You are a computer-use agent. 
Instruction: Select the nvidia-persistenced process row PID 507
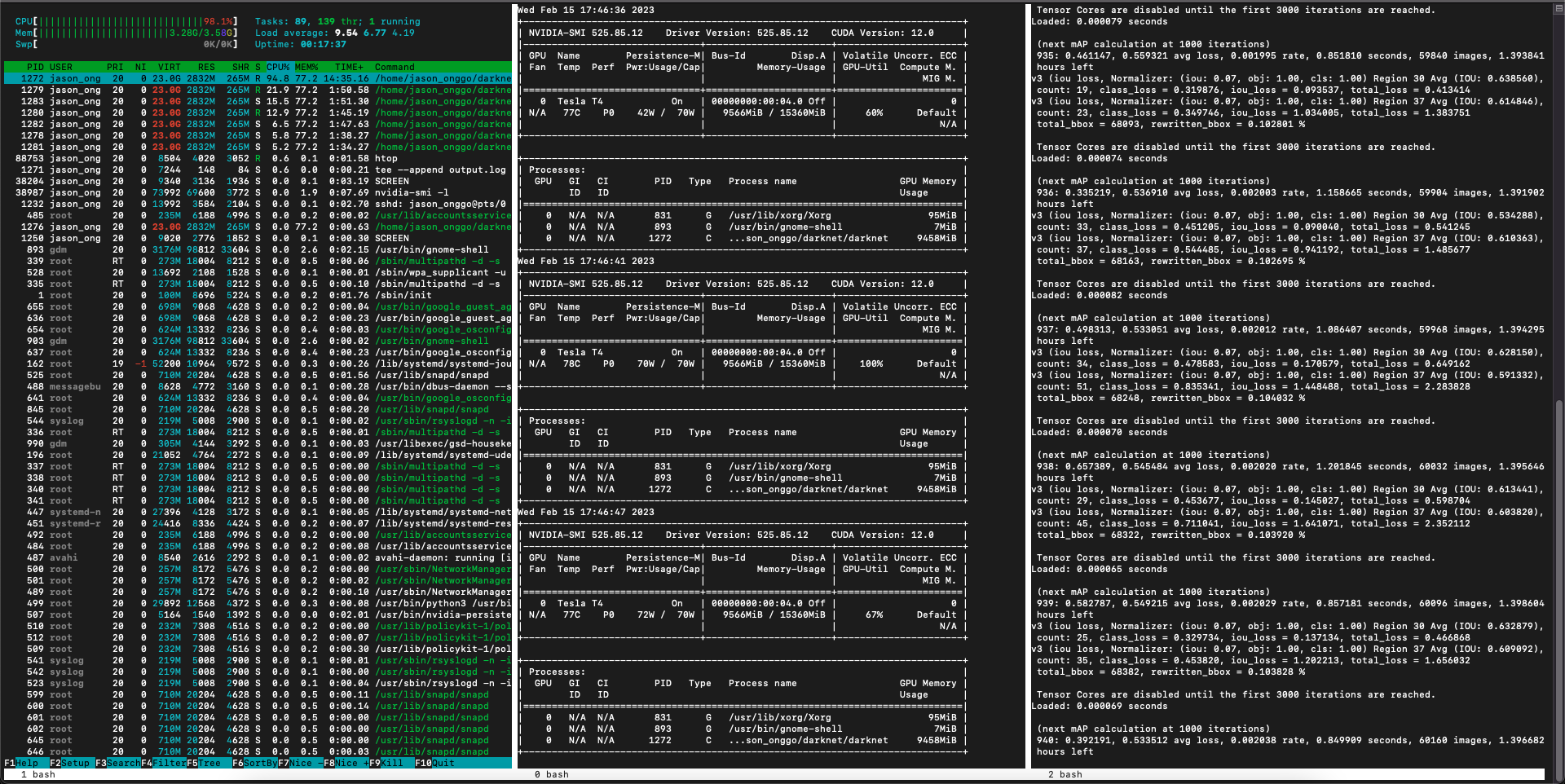[x=258, y=614]
